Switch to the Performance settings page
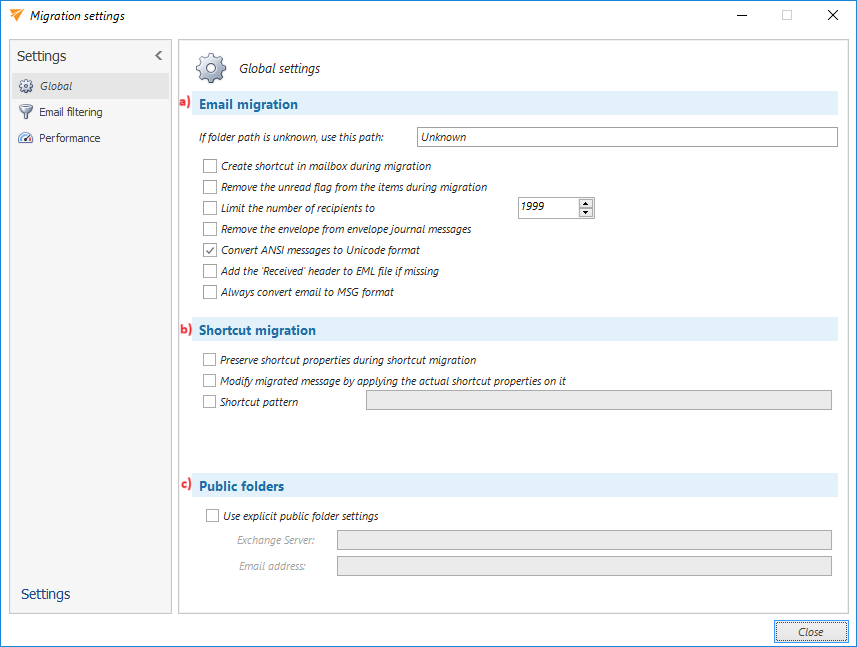The width and height of the screenshot is (857, 647). pyautogui.click(x=69, y=138)
